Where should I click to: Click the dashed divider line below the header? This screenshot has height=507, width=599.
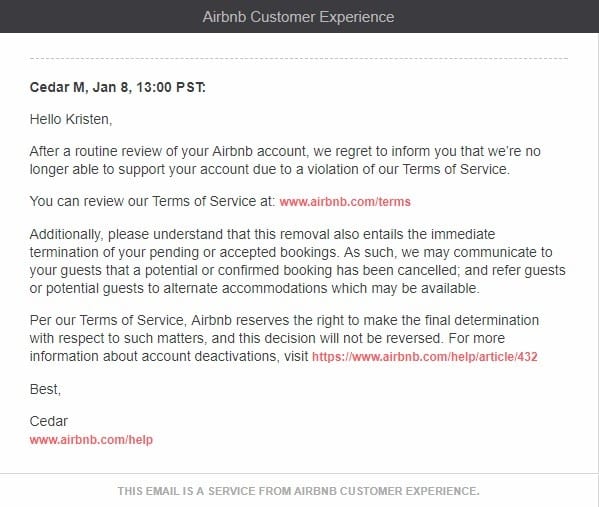(299, 59)
